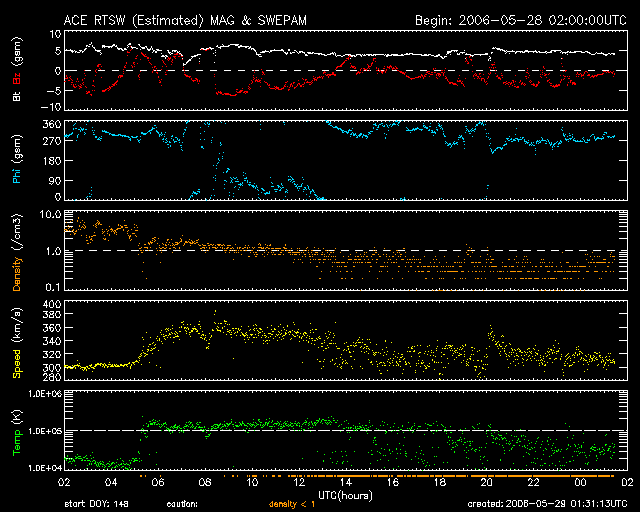The height and width of the screenshot is (512, 640).
Task: Click the "-5" tick on the Bt Bz axis
Action: click(53, 90)
